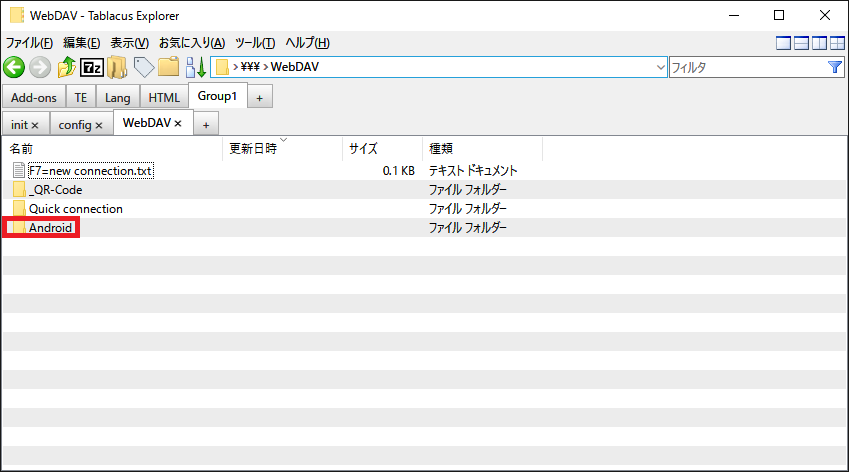Click the tag label toolbar icon
Viewport: 849px width, 472px height.
pyautogui.click(x=143, y=68)
